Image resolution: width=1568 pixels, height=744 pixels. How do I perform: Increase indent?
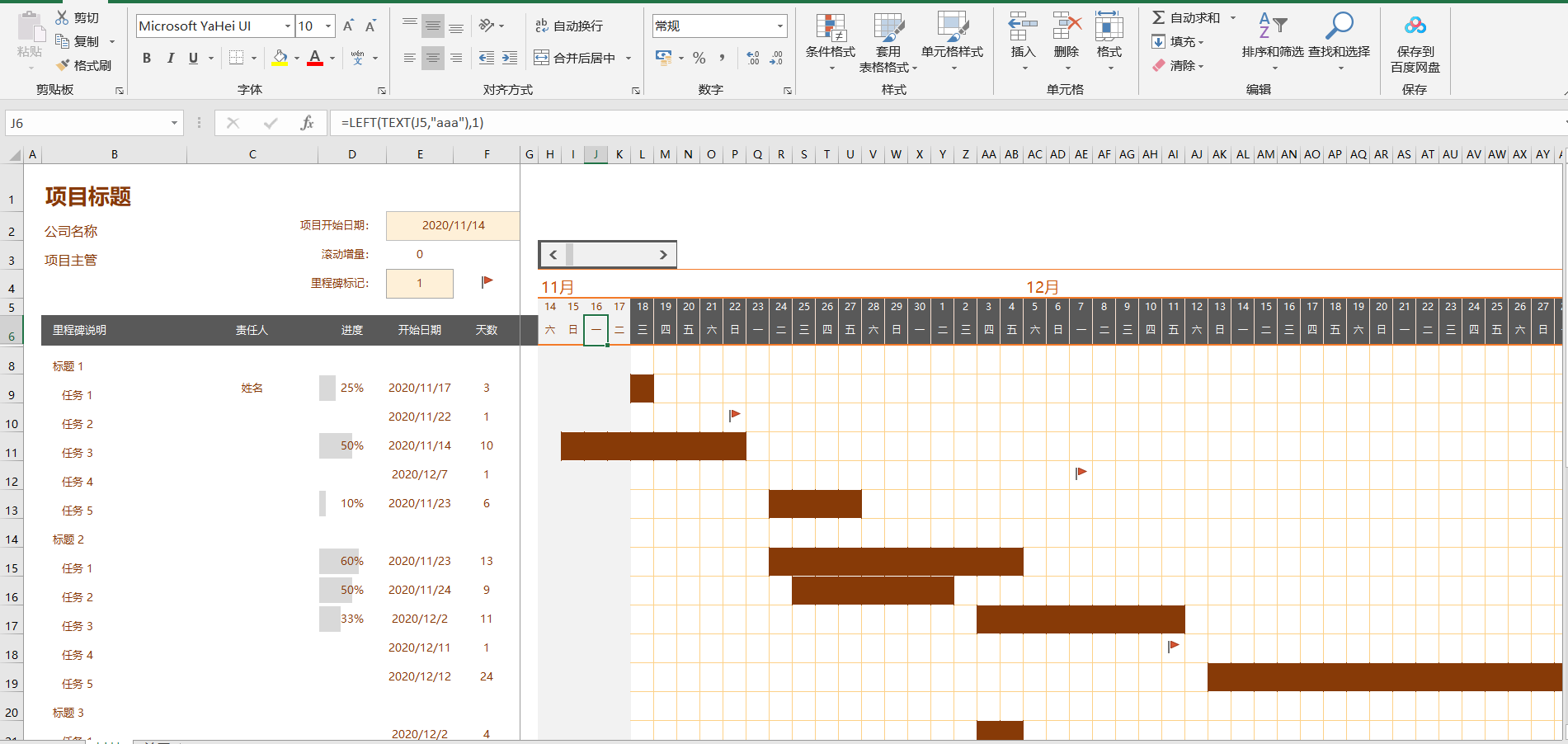[510, 58]
